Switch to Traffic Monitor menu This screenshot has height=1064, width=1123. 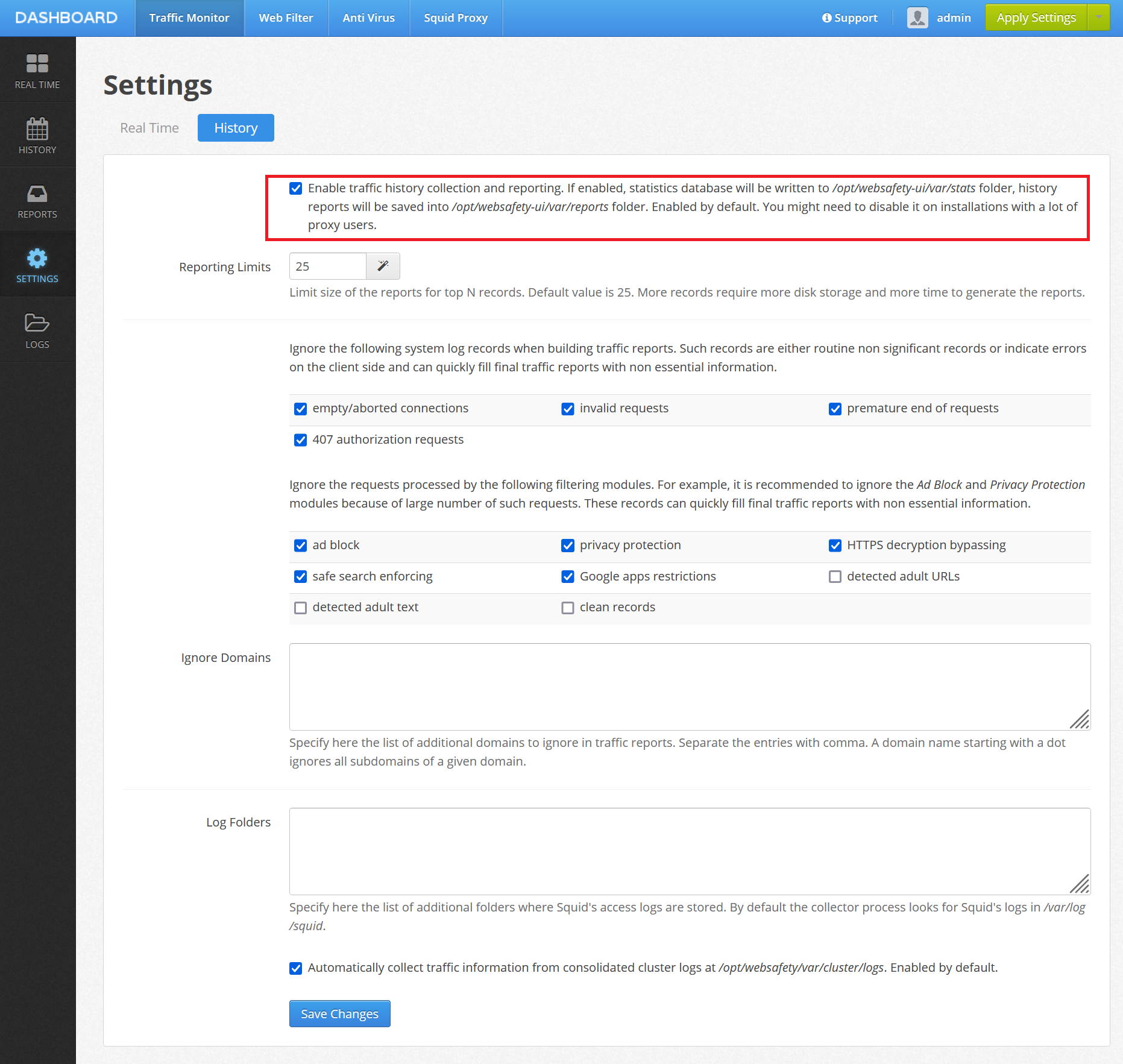(189, 18)
